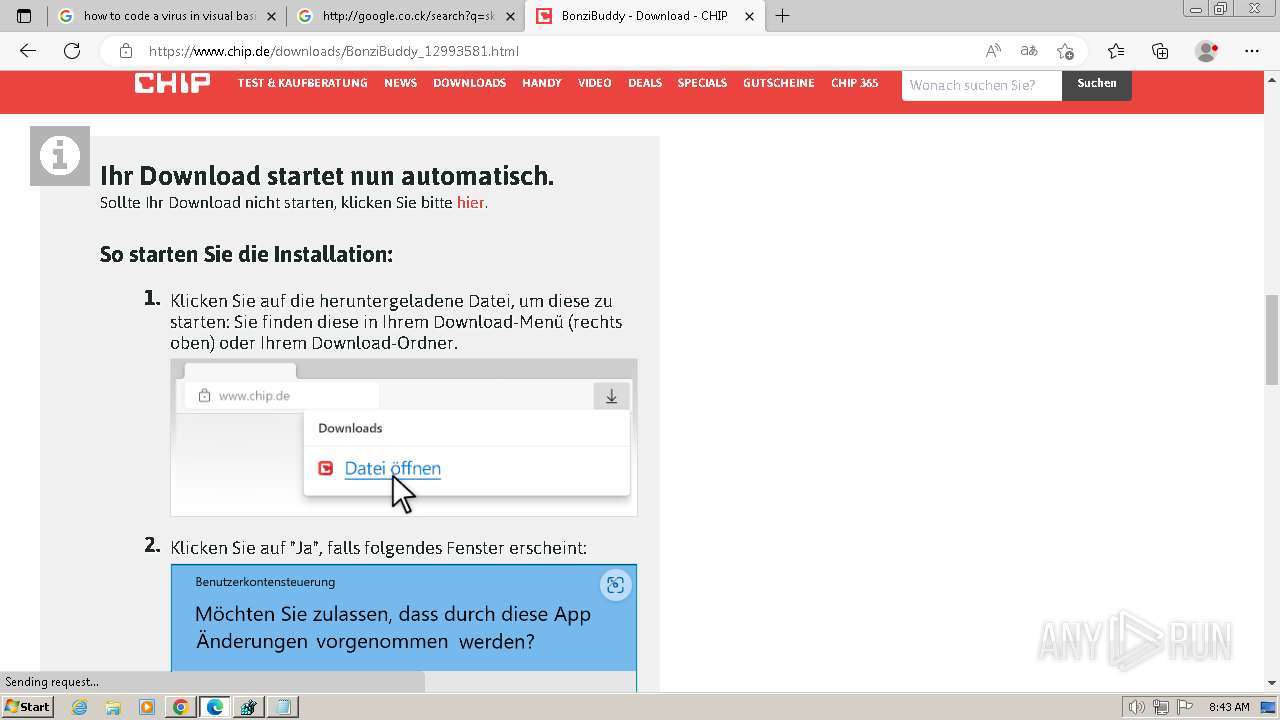Viewport: 1280px width, 720px height.
Task: Reload the current page
Action: 72,51
